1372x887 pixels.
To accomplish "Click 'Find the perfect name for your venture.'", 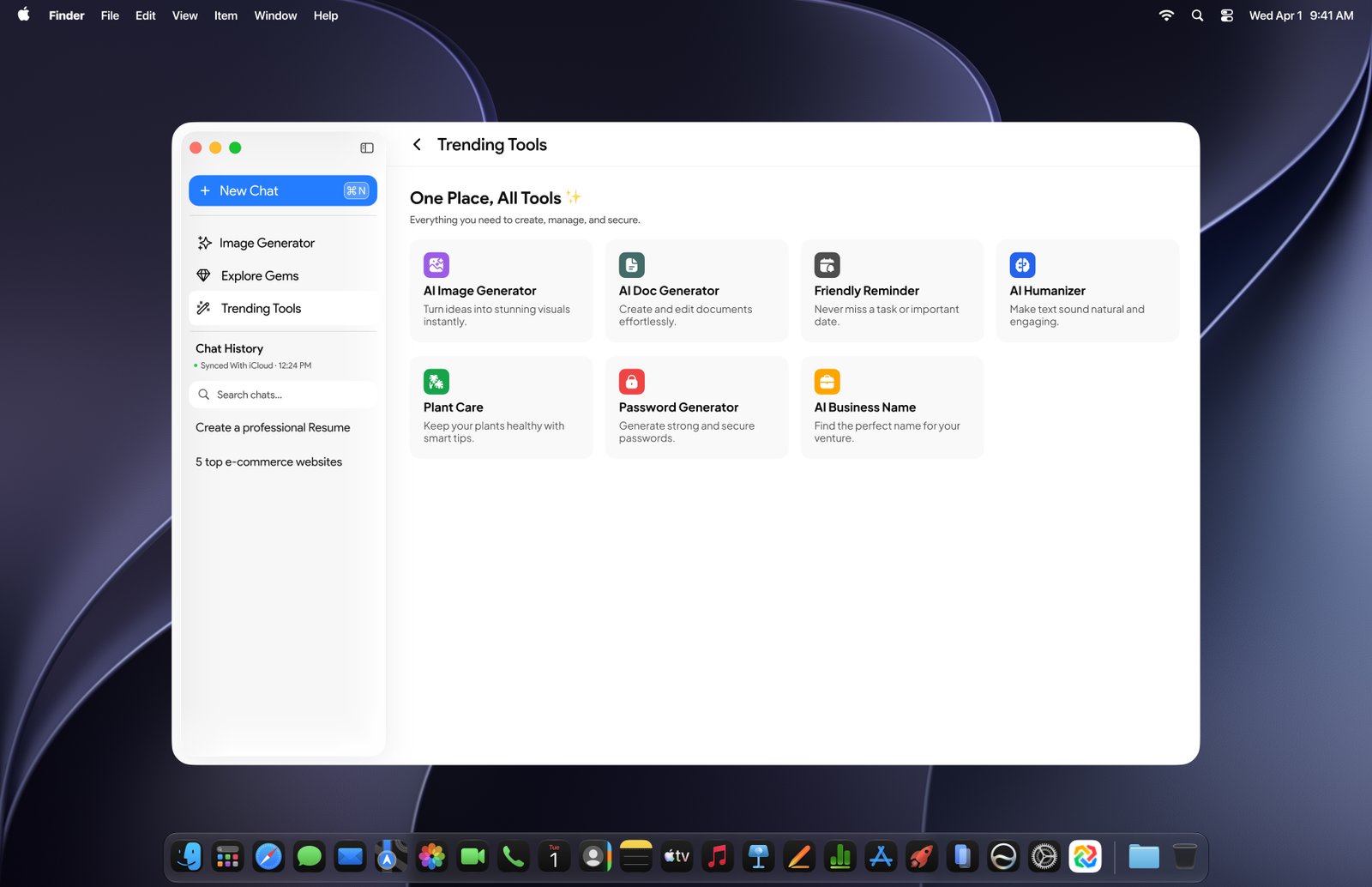I will (x=888, y=431).
